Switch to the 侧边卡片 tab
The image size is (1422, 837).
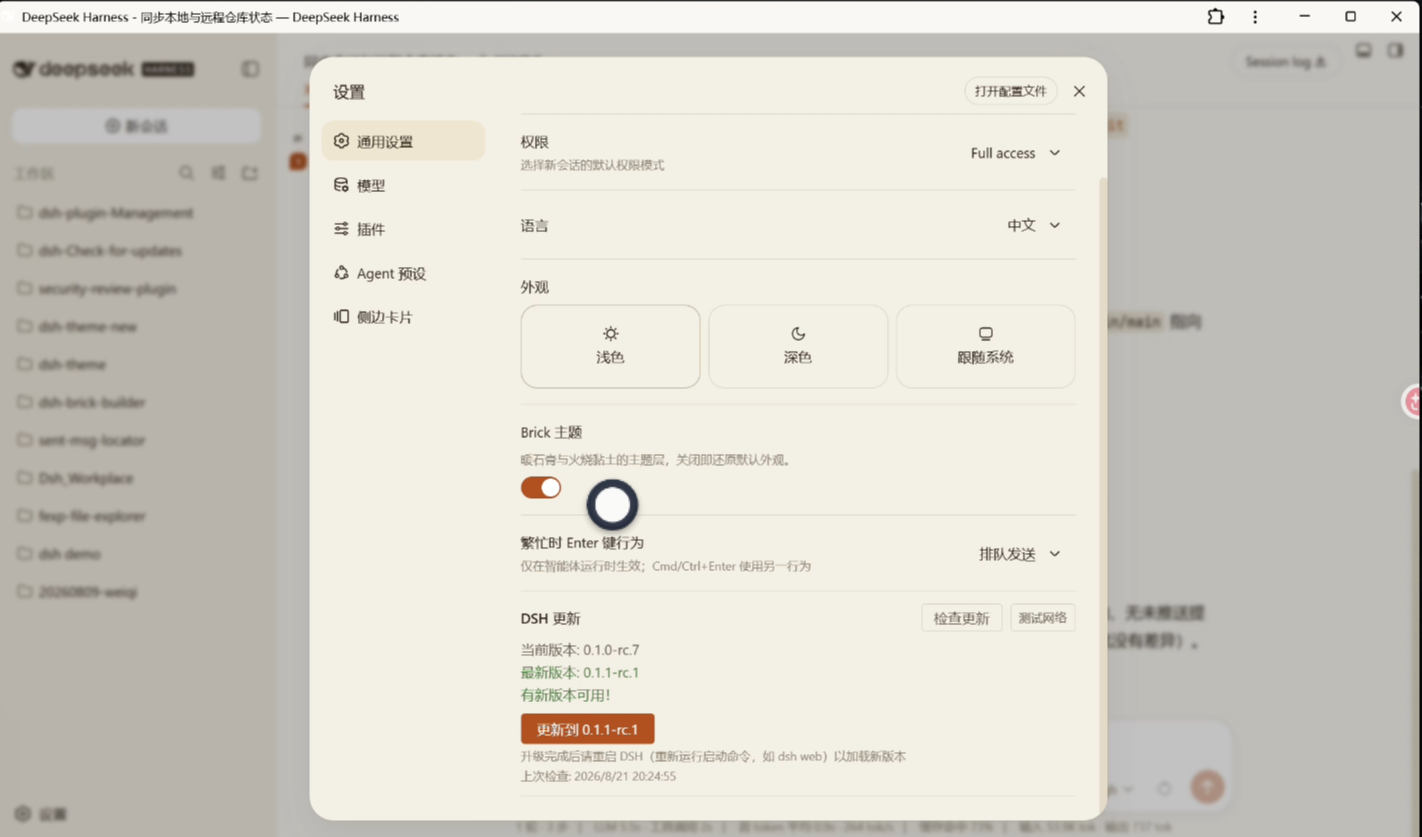403,317
